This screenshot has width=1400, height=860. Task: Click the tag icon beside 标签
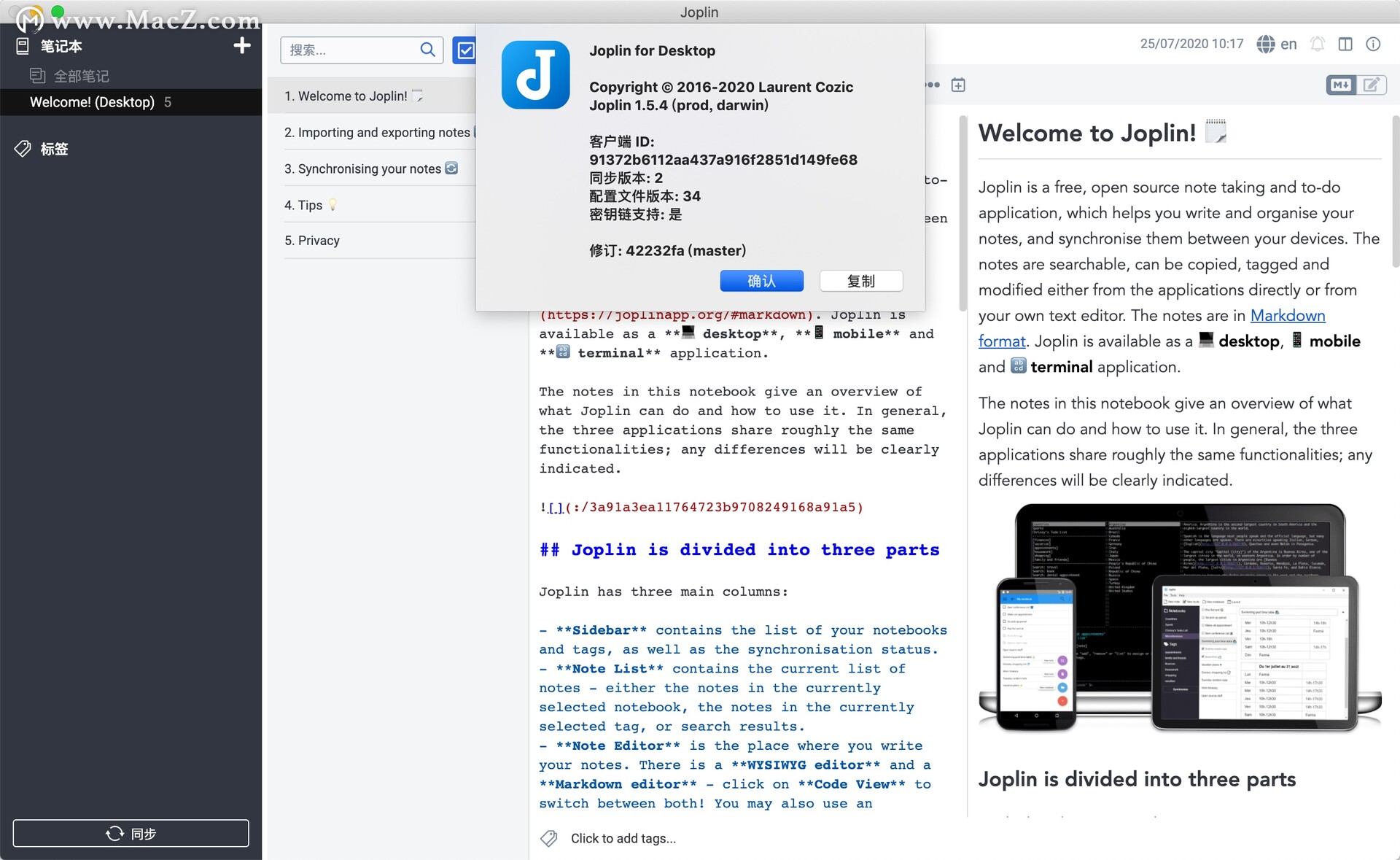pyautogui.click(x=23, y=149)
